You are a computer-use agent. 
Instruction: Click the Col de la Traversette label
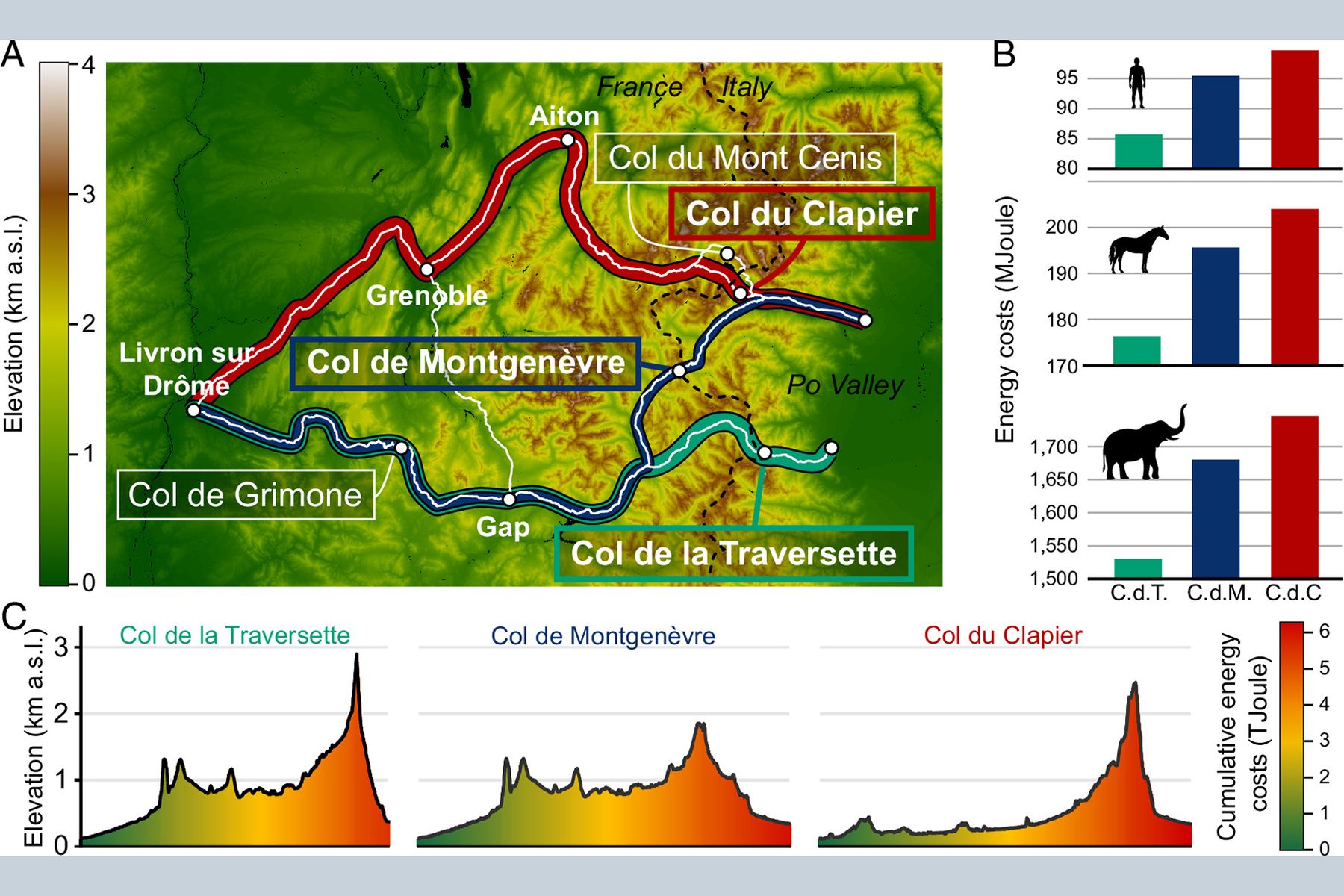[x=733, y=553]
